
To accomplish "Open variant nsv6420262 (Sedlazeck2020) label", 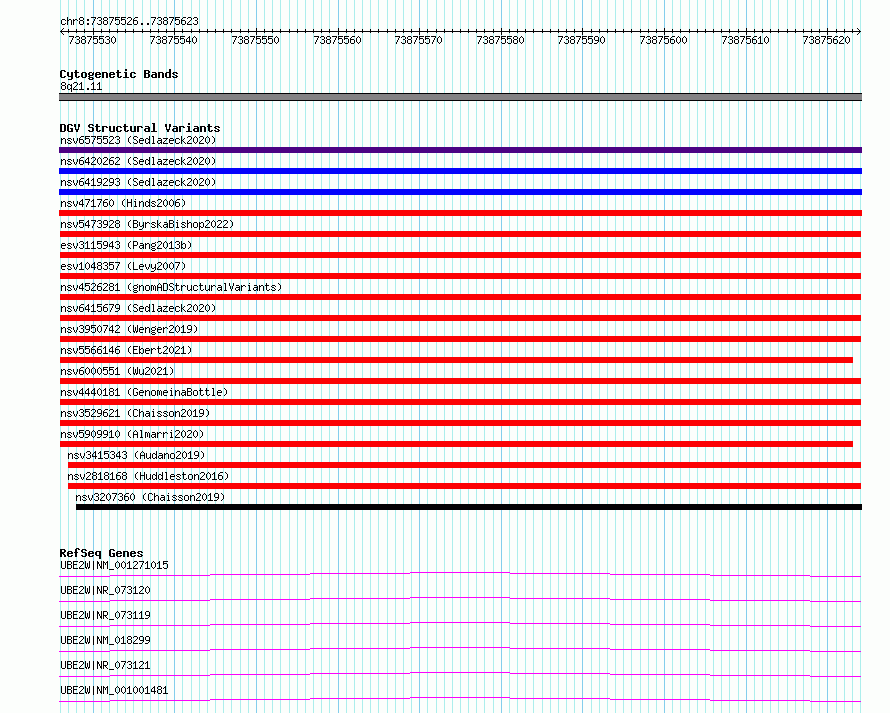I will pos(138,161).
